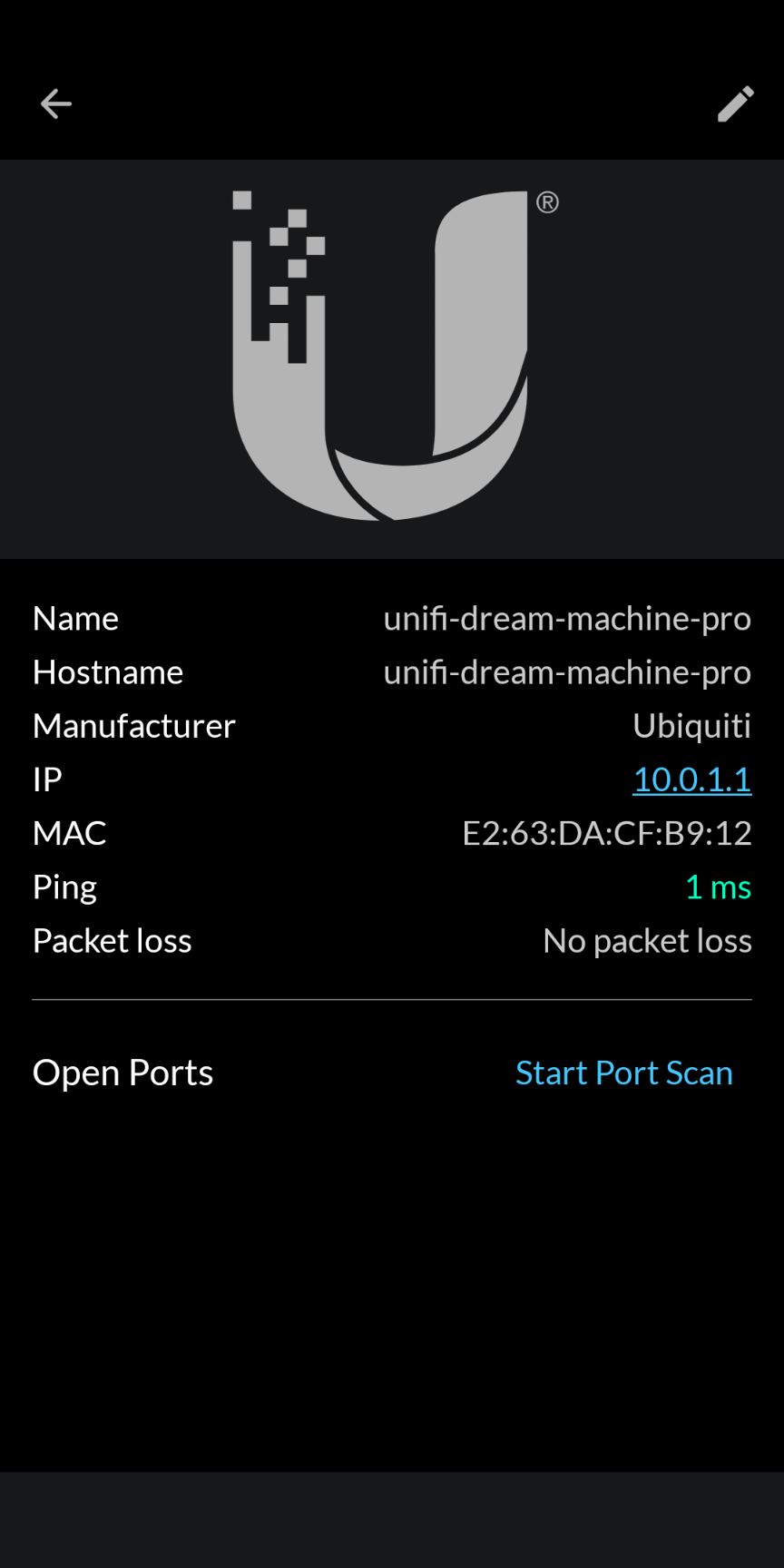Screen dimensions: 784x1568
Task: Tap the IP field label
Action: (x=47, y=779)
